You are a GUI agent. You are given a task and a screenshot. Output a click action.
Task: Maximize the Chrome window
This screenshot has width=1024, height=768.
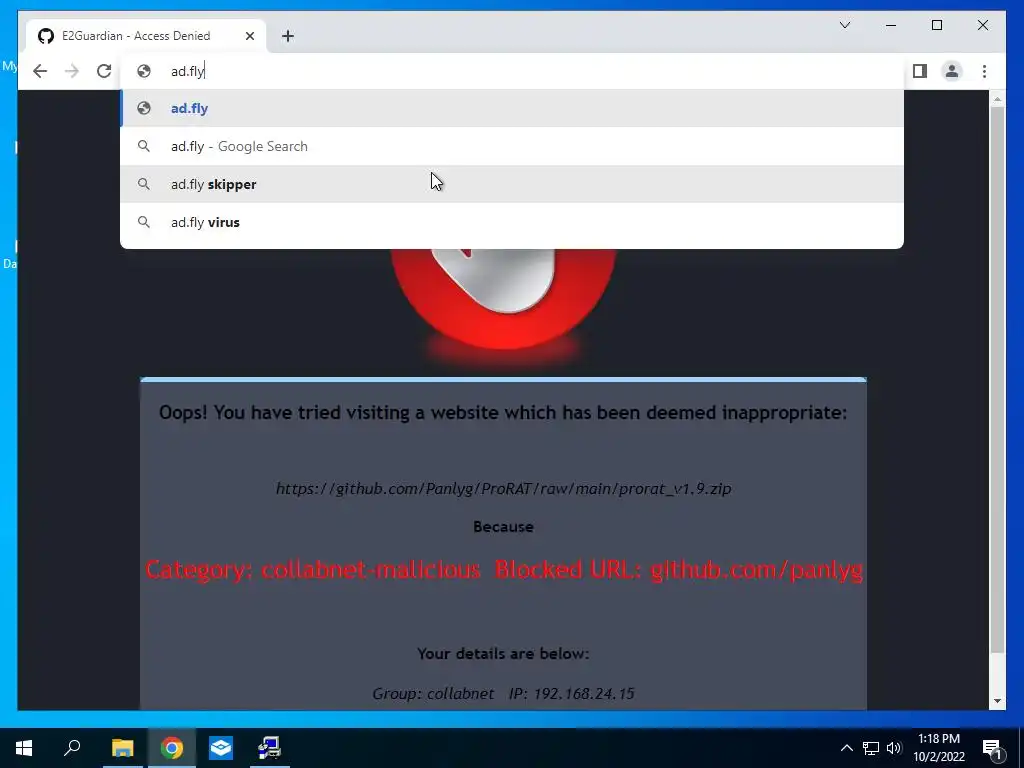pos(937,25)
